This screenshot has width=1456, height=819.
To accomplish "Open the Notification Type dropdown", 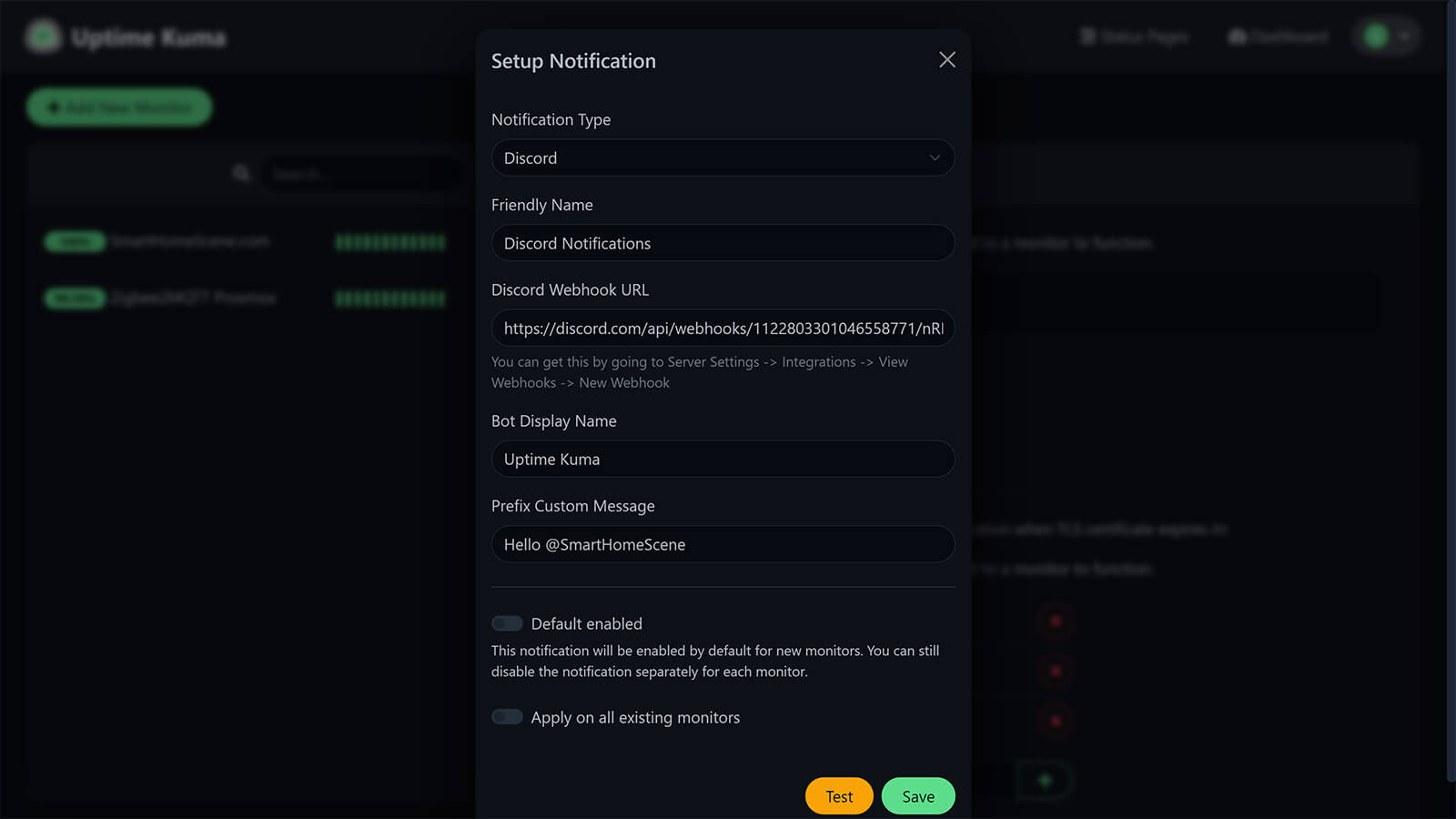I will point(723,157).
